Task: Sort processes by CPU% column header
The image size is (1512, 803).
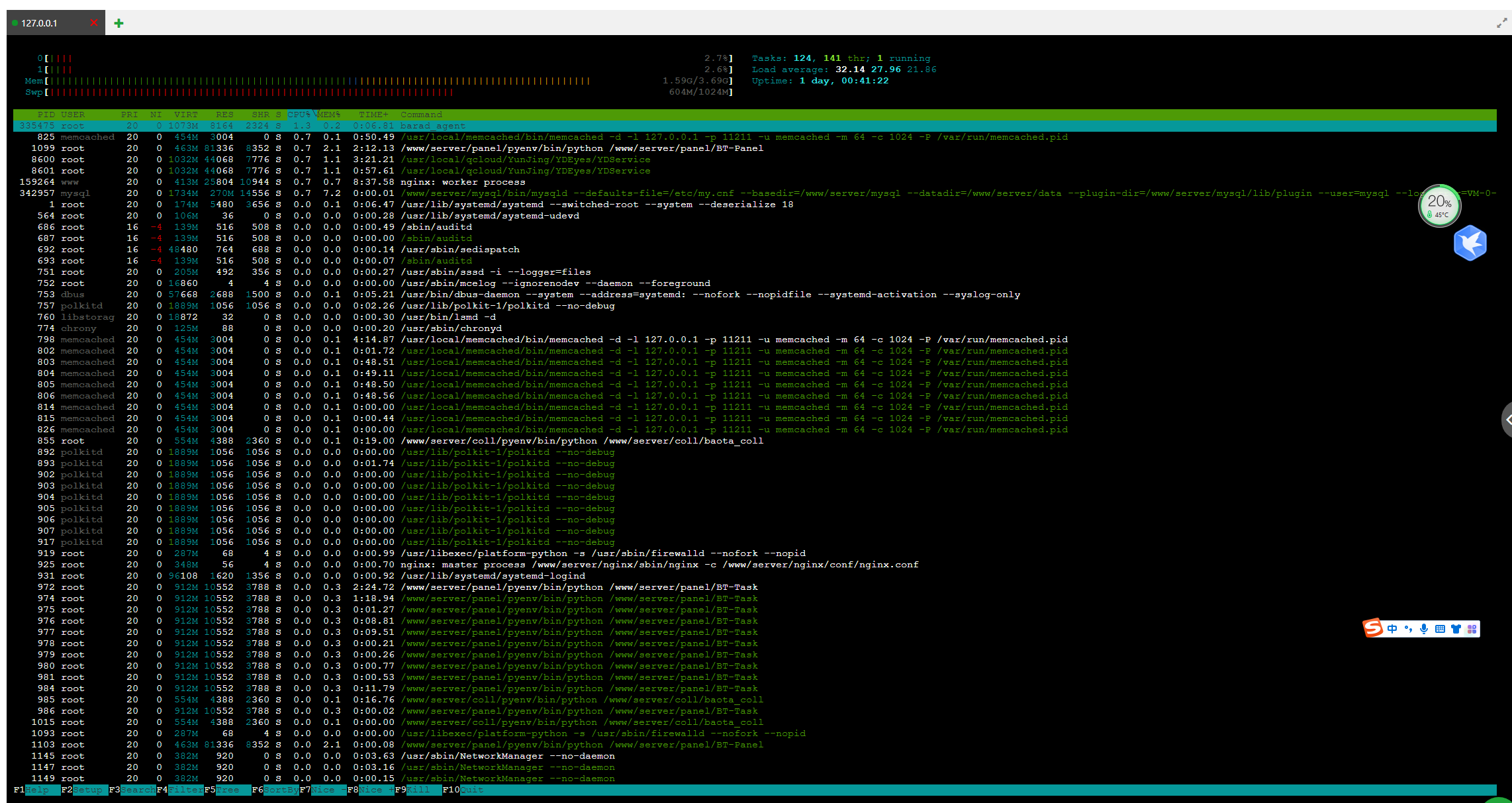Action: 299,115
